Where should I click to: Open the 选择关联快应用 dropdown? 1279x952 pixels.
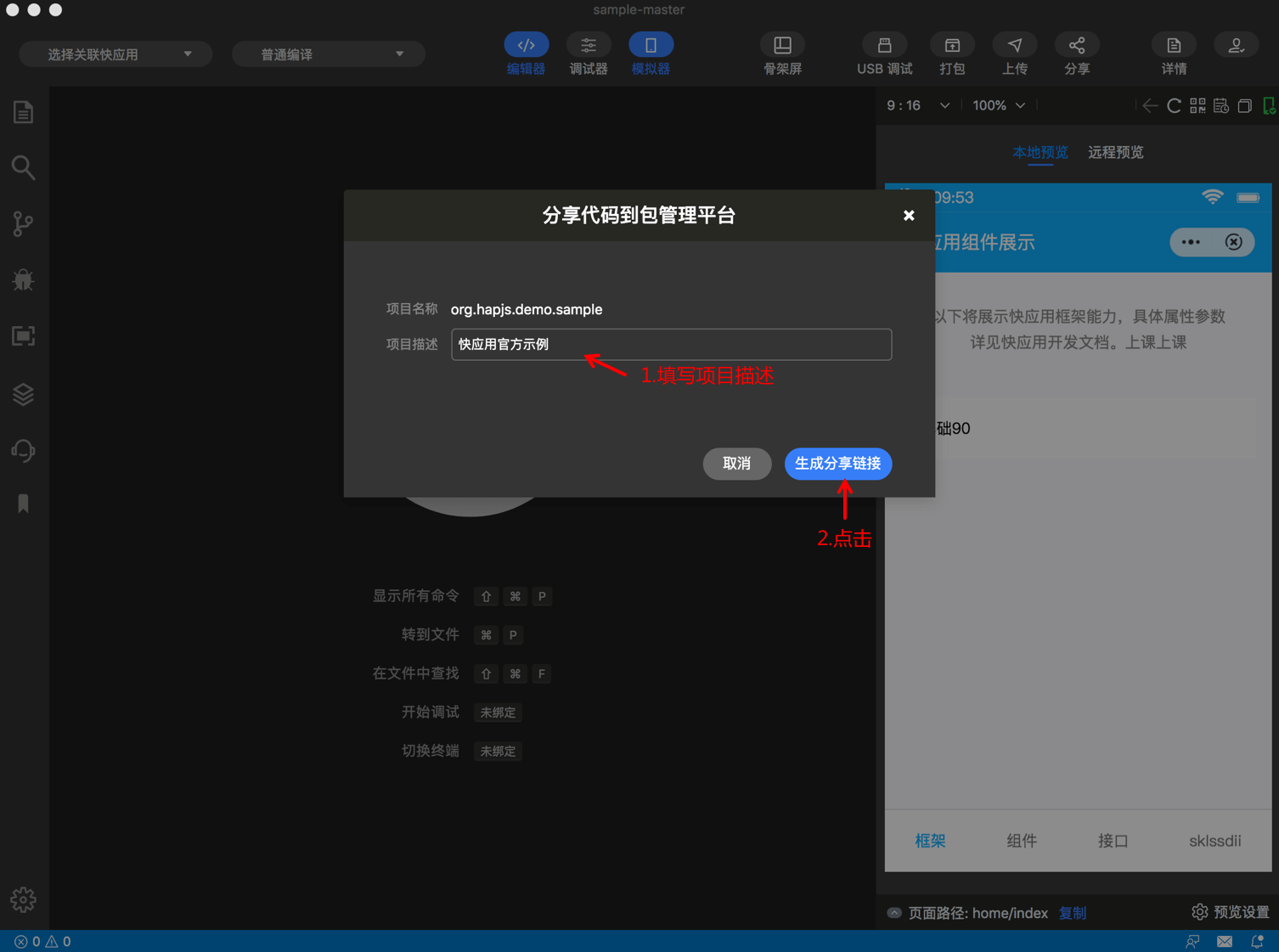tap(116, 54)
